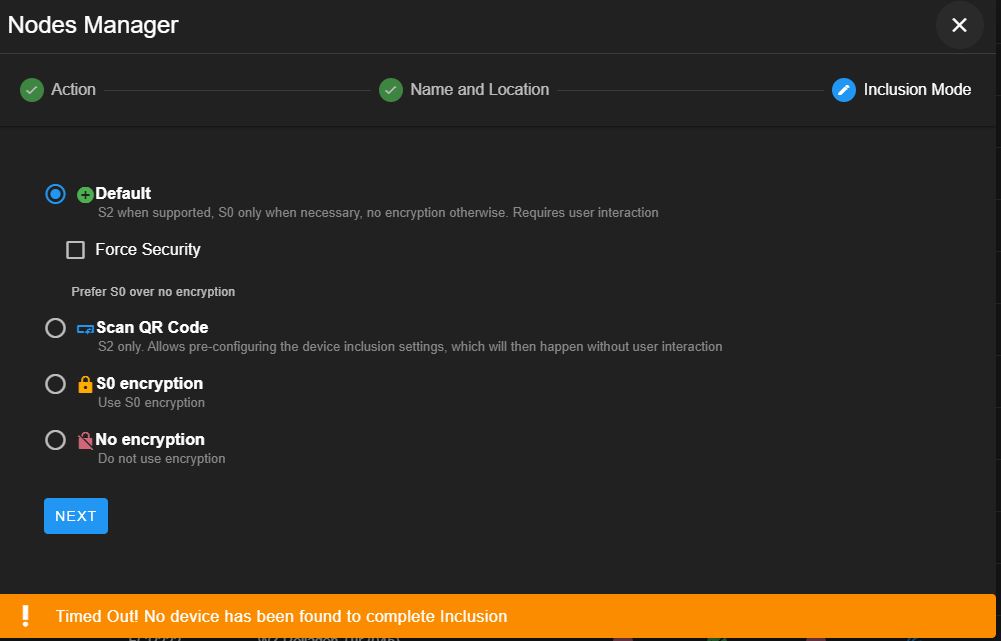The width and height of the screenshot is (1001, 641).
Task: Select the Default inclusion mode radio button
Action: pos(56,194)
